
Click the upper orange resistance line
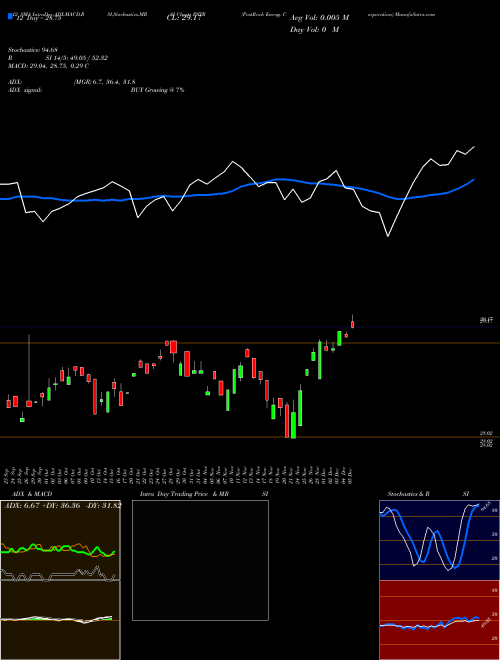(250, 343)
